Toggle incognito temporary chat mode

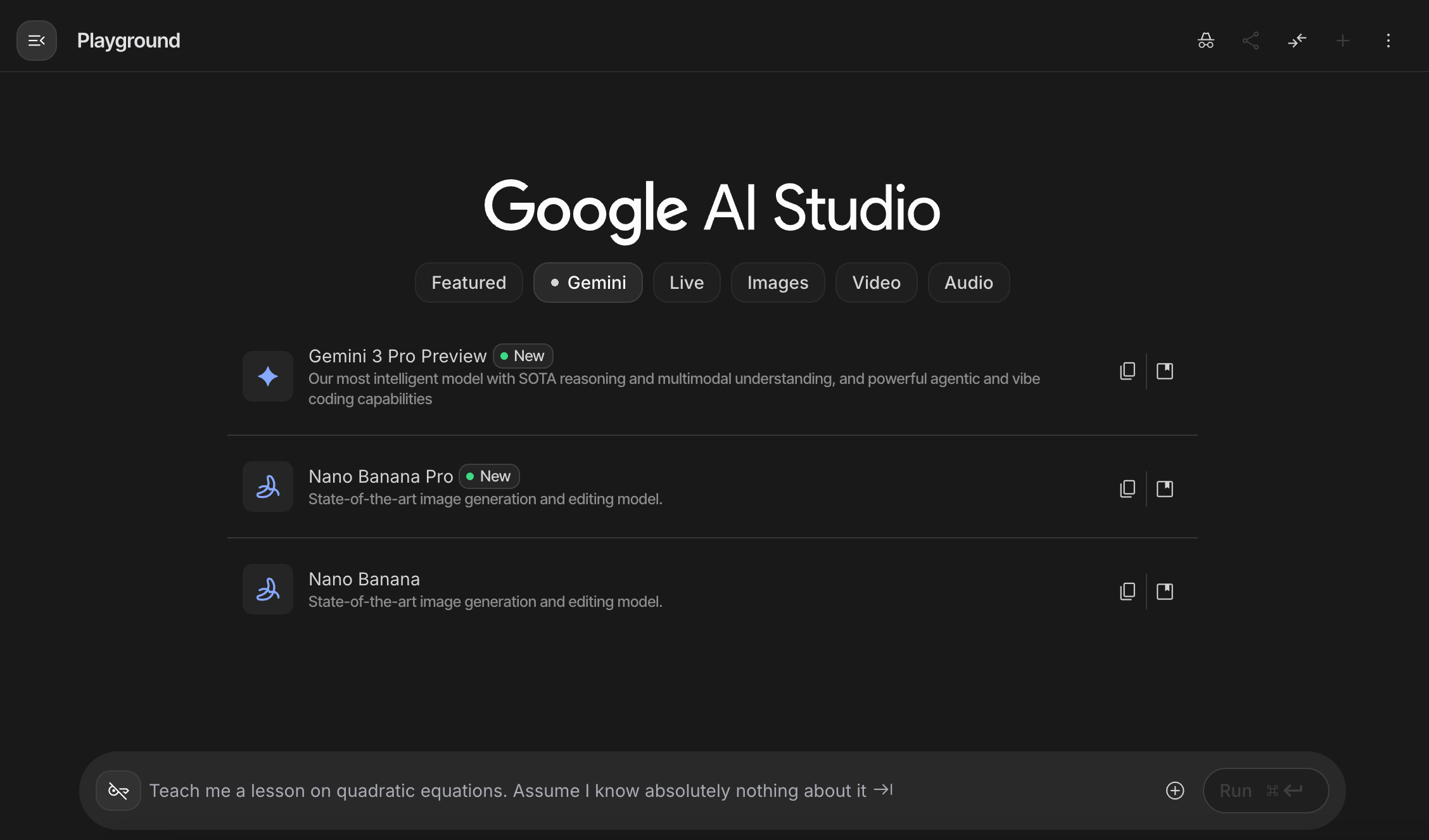(1205, 41)
